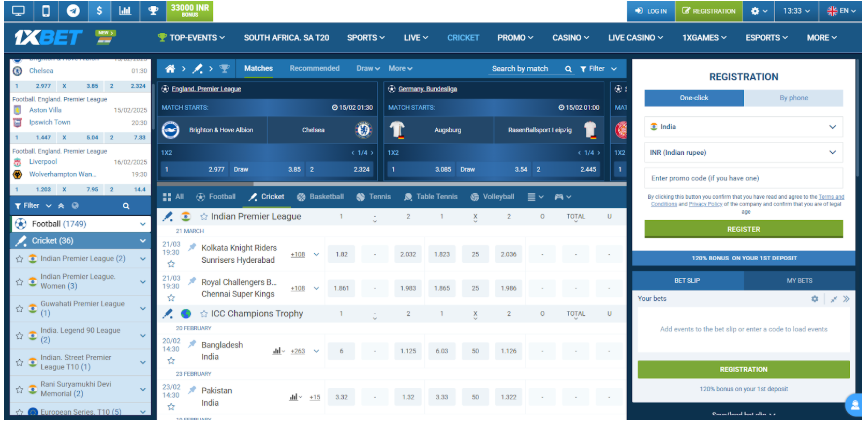Click the cricket bat breadcrumb icon

pos(197,69)
